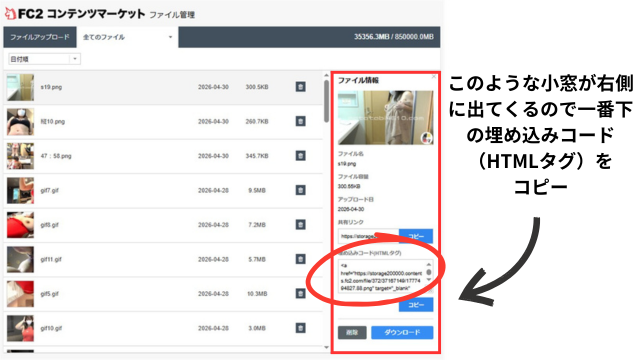
Task: Delete gif5.gif via trash icon
Action: click(300, 294)
